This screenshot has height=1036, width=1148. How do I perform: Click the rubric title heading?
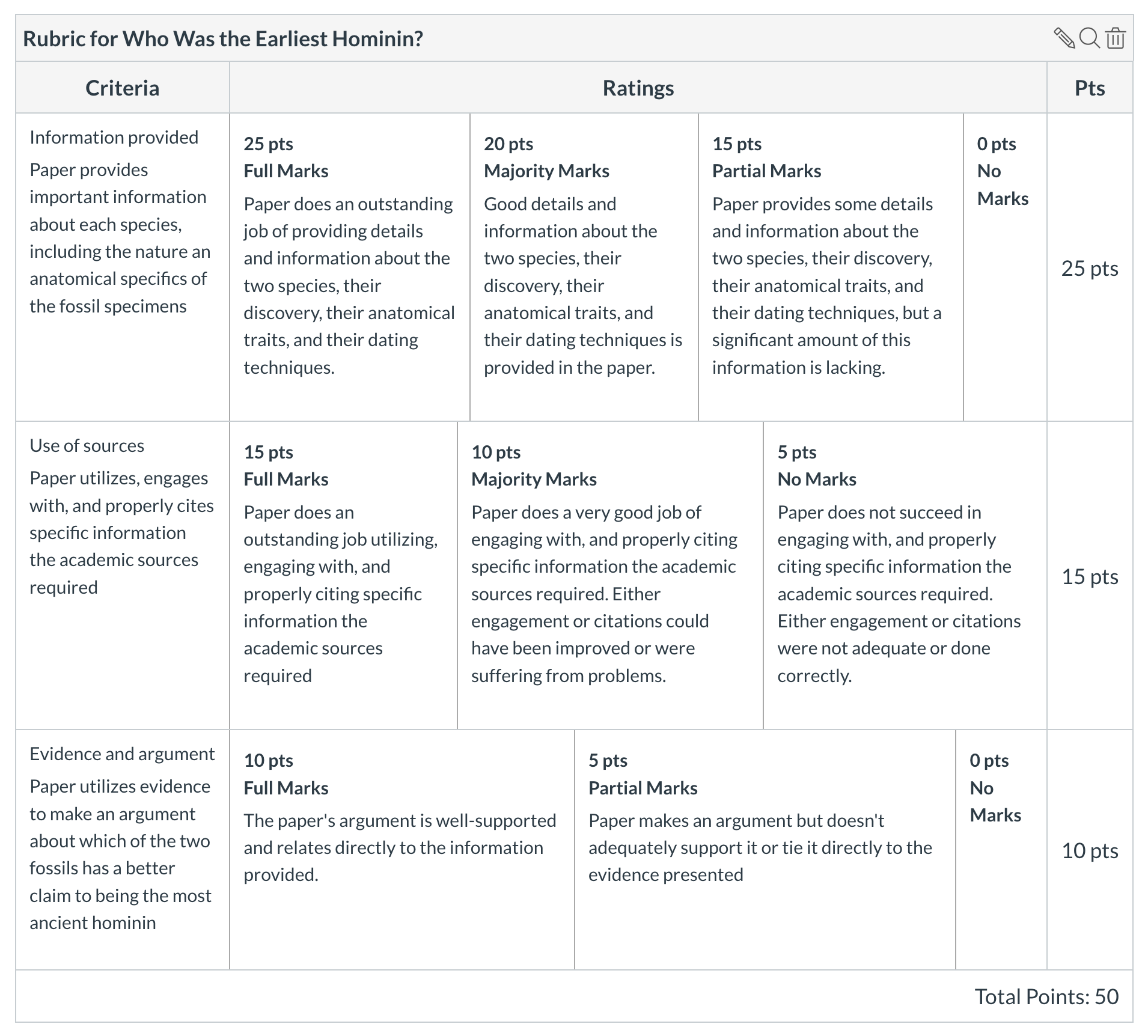[223, 39]
